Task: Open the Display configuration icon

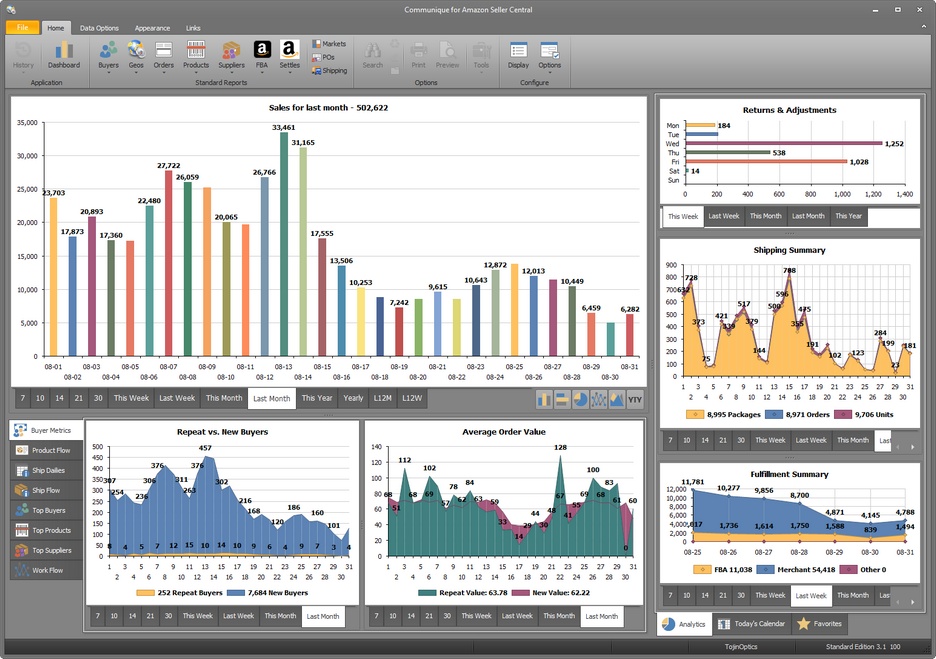Action: [518, 55]
